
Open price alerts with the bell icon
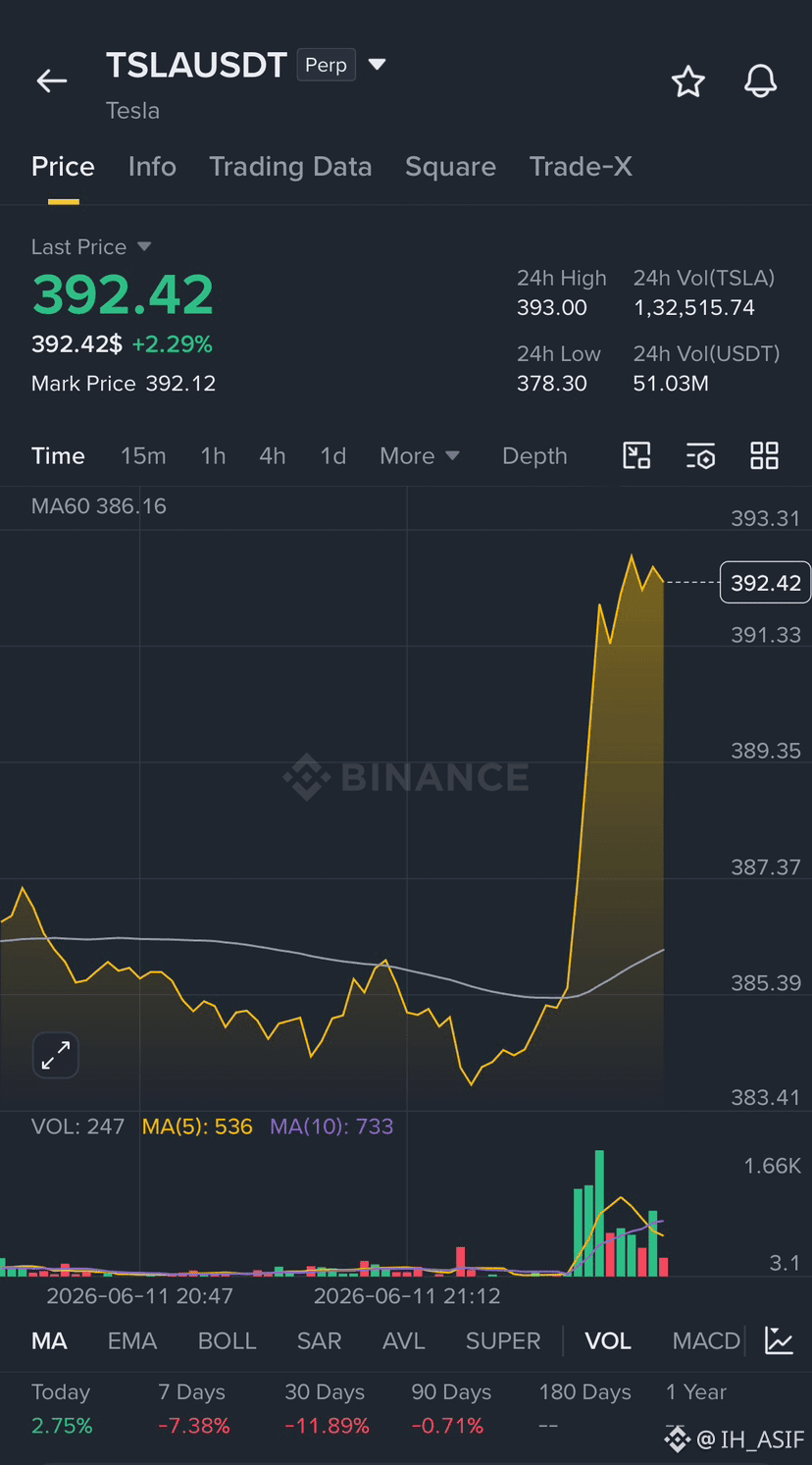(760, 81)
